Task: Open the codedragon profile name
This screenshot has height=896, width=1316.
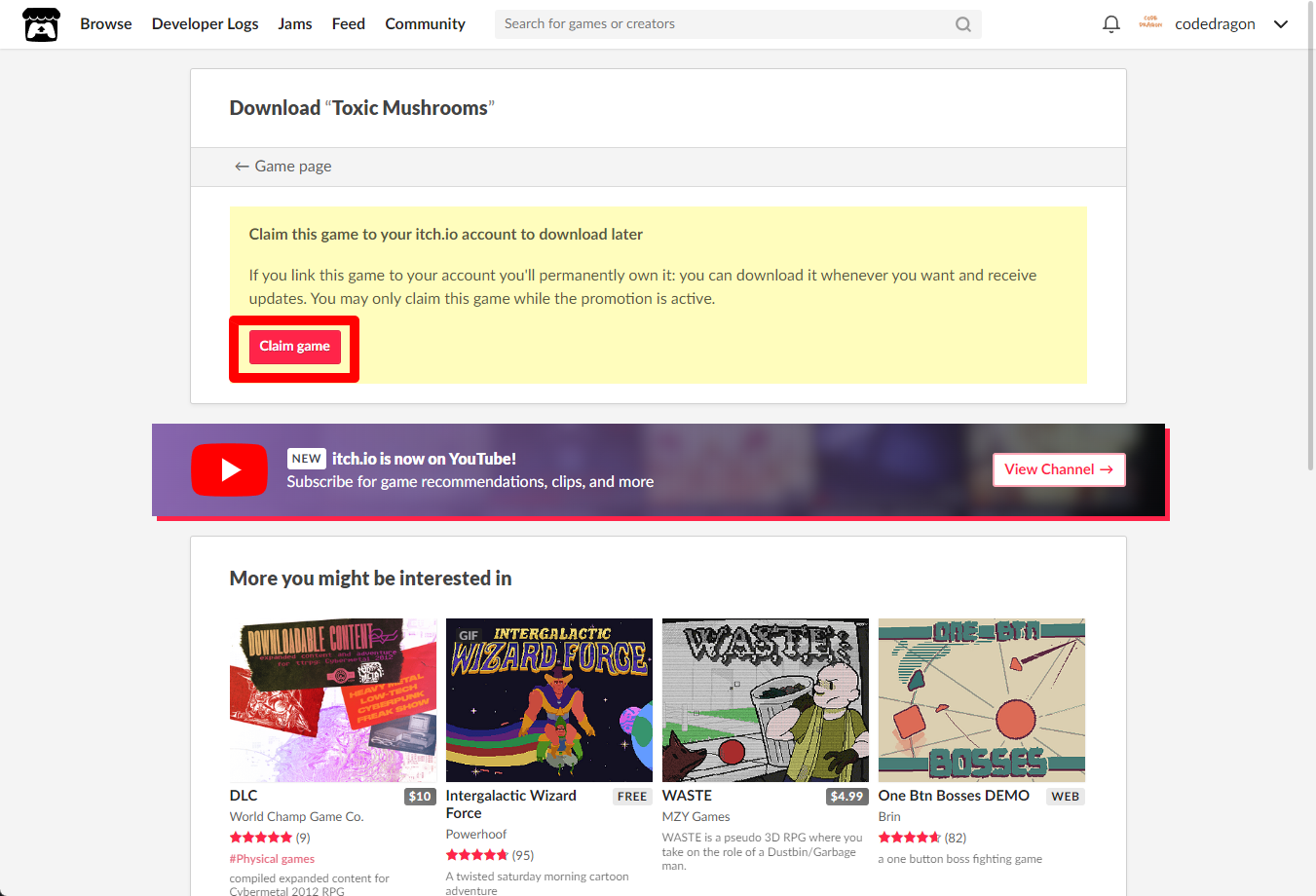Action: [1215, 23]
